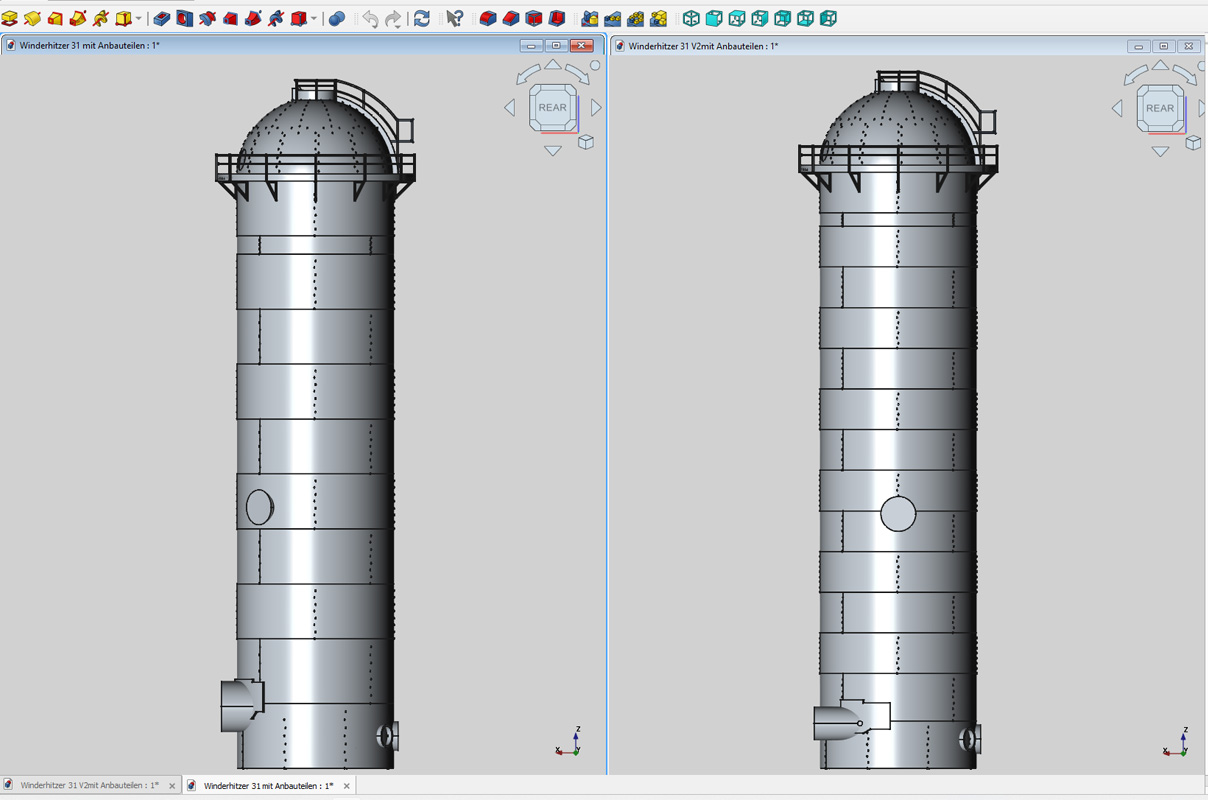The image size is (1208, 800).
Task: Open dropdown arrow beside red box tool
Action: point(314,19)
